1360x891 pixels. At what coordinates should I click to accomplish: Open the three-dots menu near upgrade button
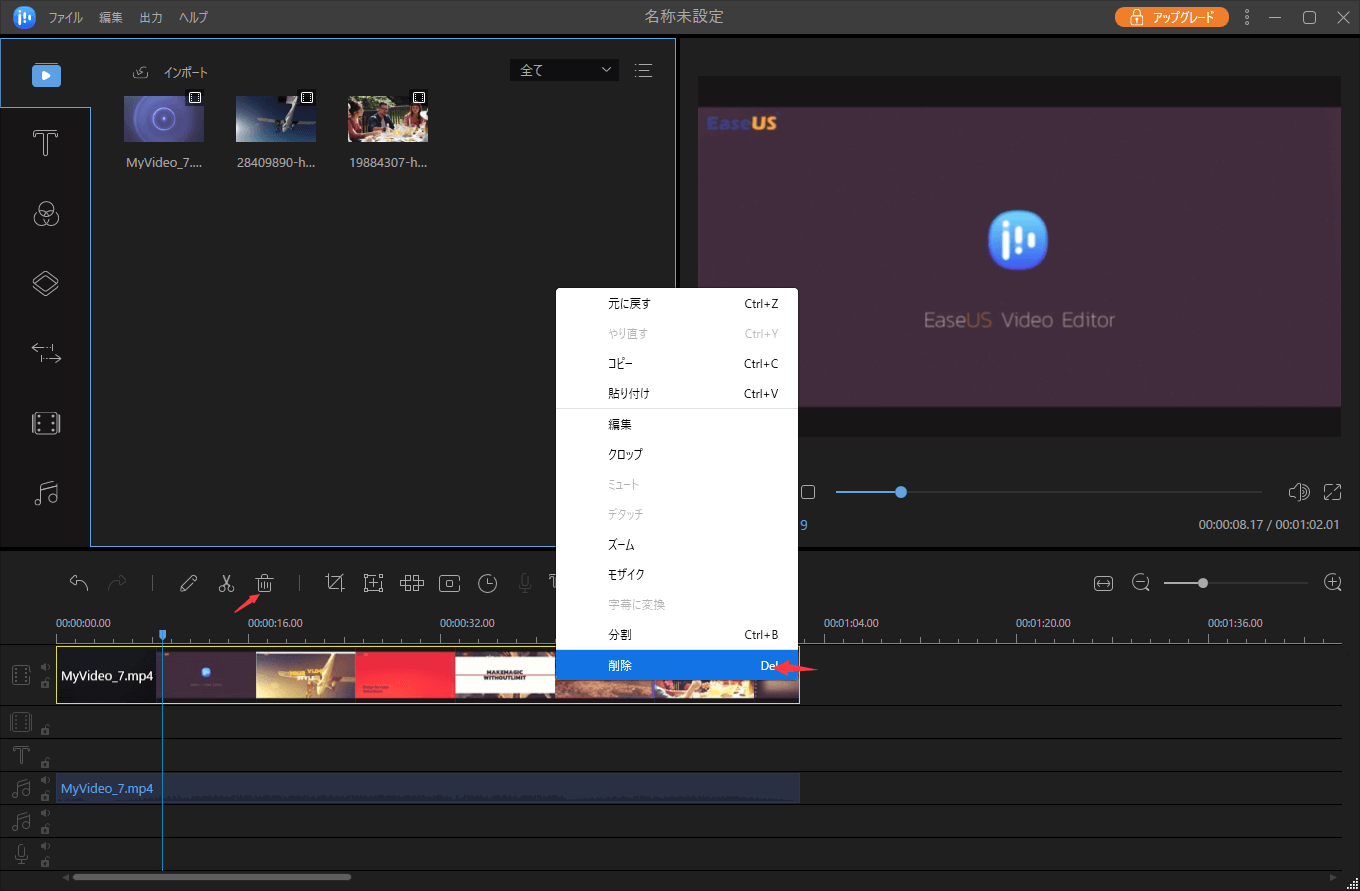tap(1247, 17)
